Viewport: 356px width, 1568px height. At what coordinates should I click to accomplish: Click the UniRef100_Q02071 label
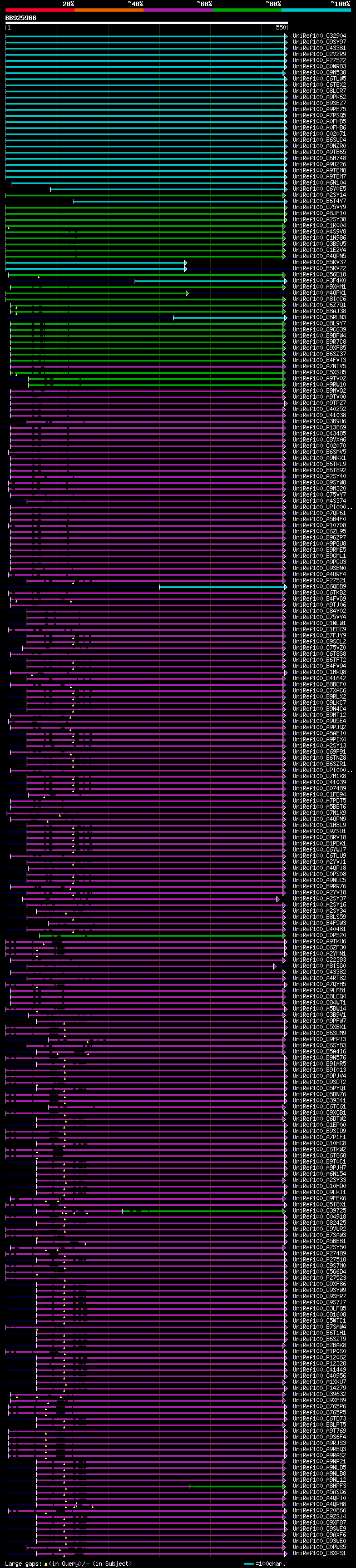(319, 134)
